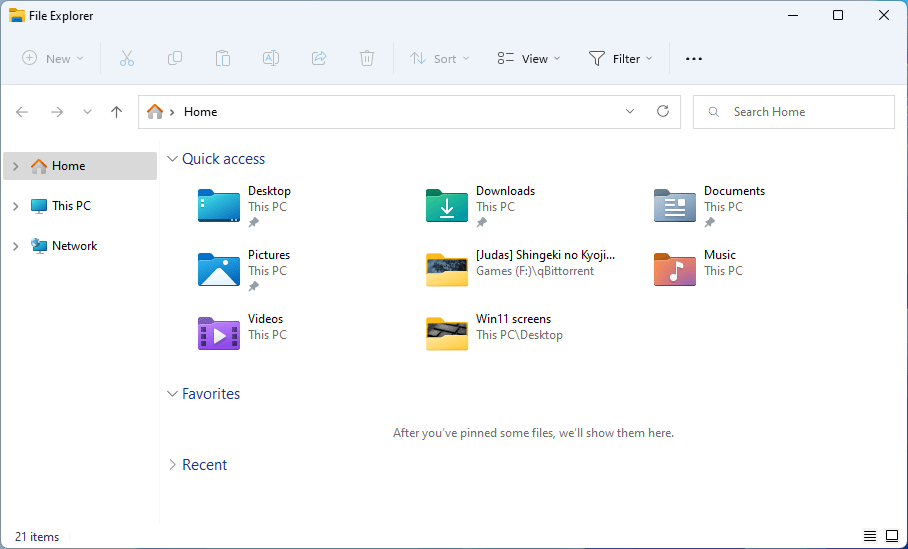Open the Sort menu

coord(440,58)
